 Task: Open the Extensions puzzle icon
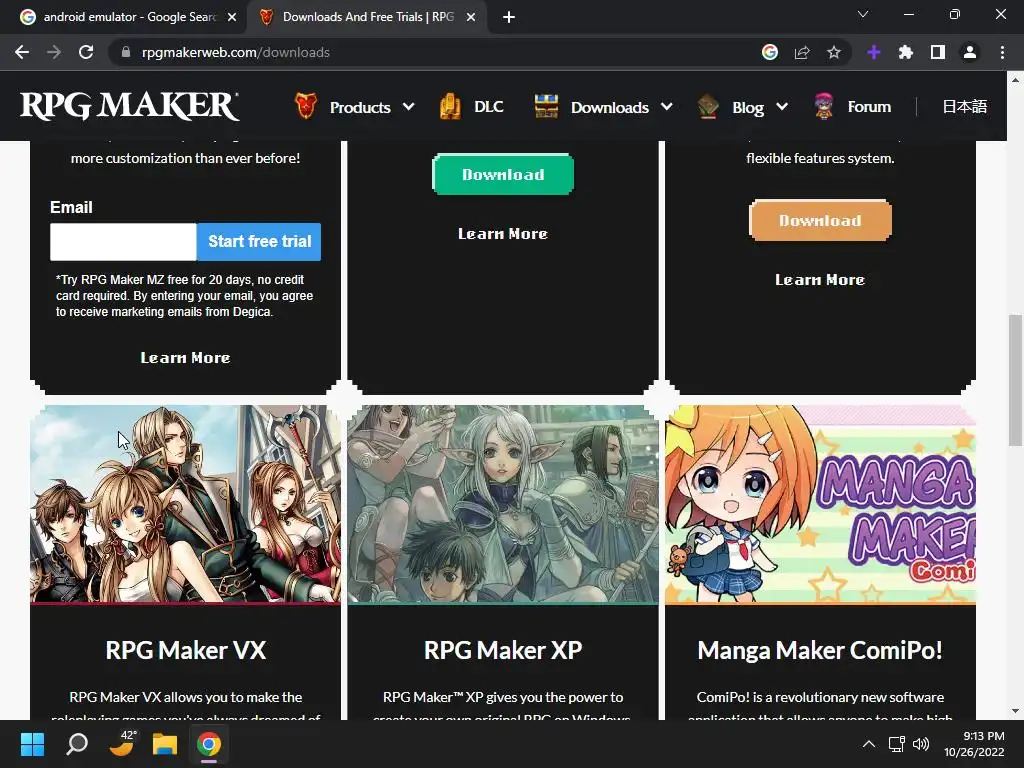coord(905,52)
